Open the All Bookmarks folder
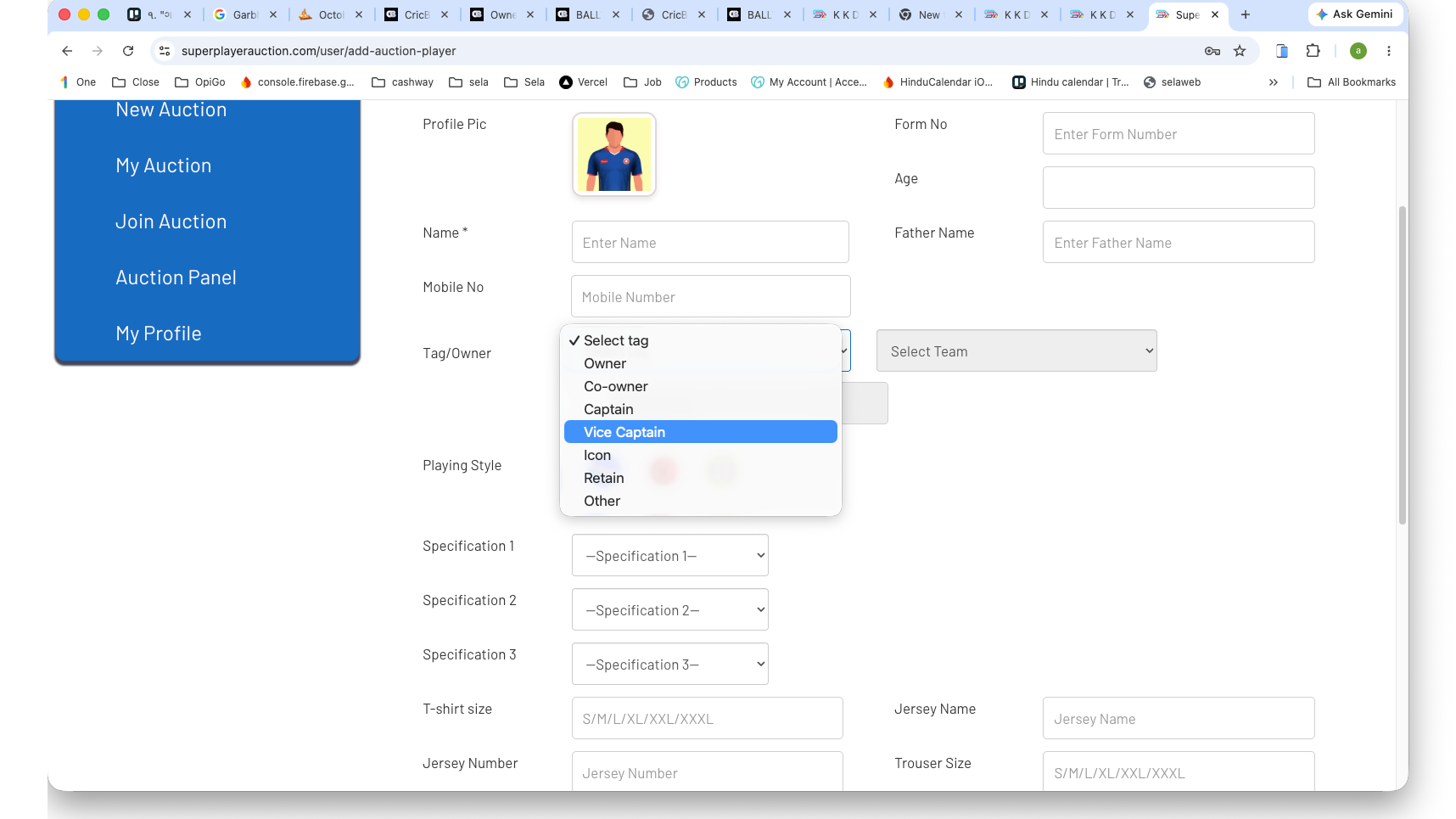Screen dimensions: 1456x819 click(1352, 82)
